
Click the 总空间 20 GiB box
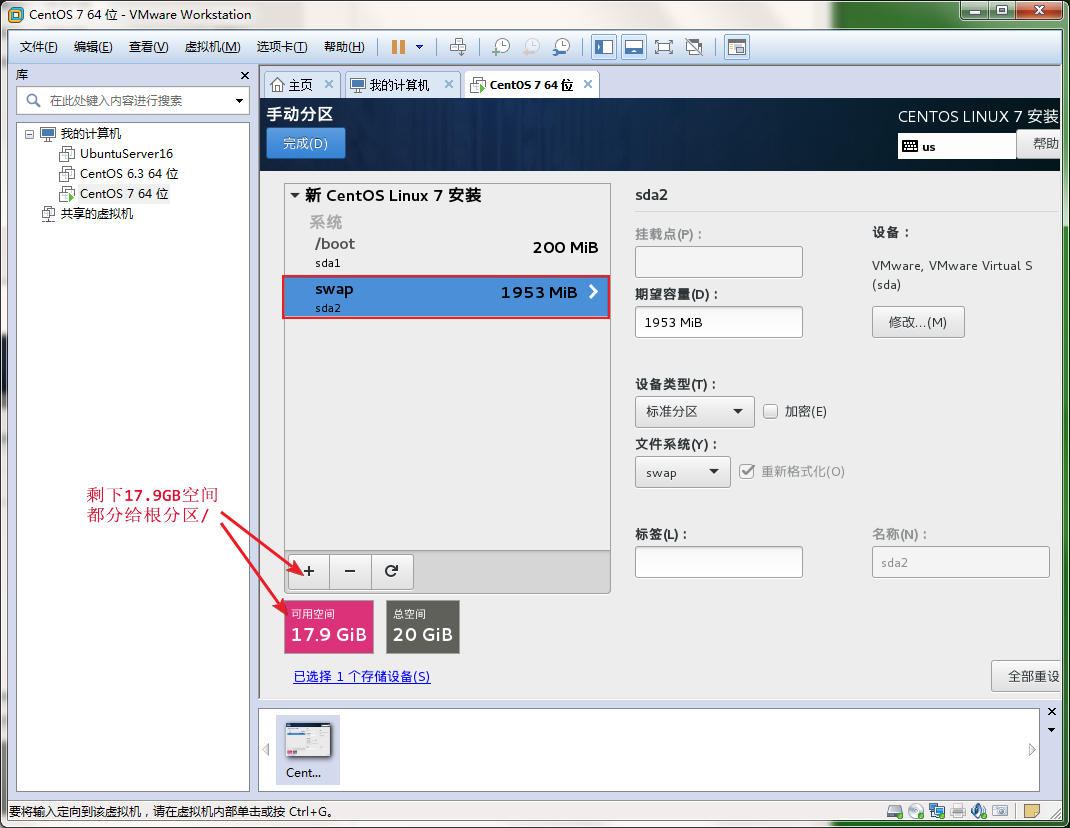(x=422, y=627)
